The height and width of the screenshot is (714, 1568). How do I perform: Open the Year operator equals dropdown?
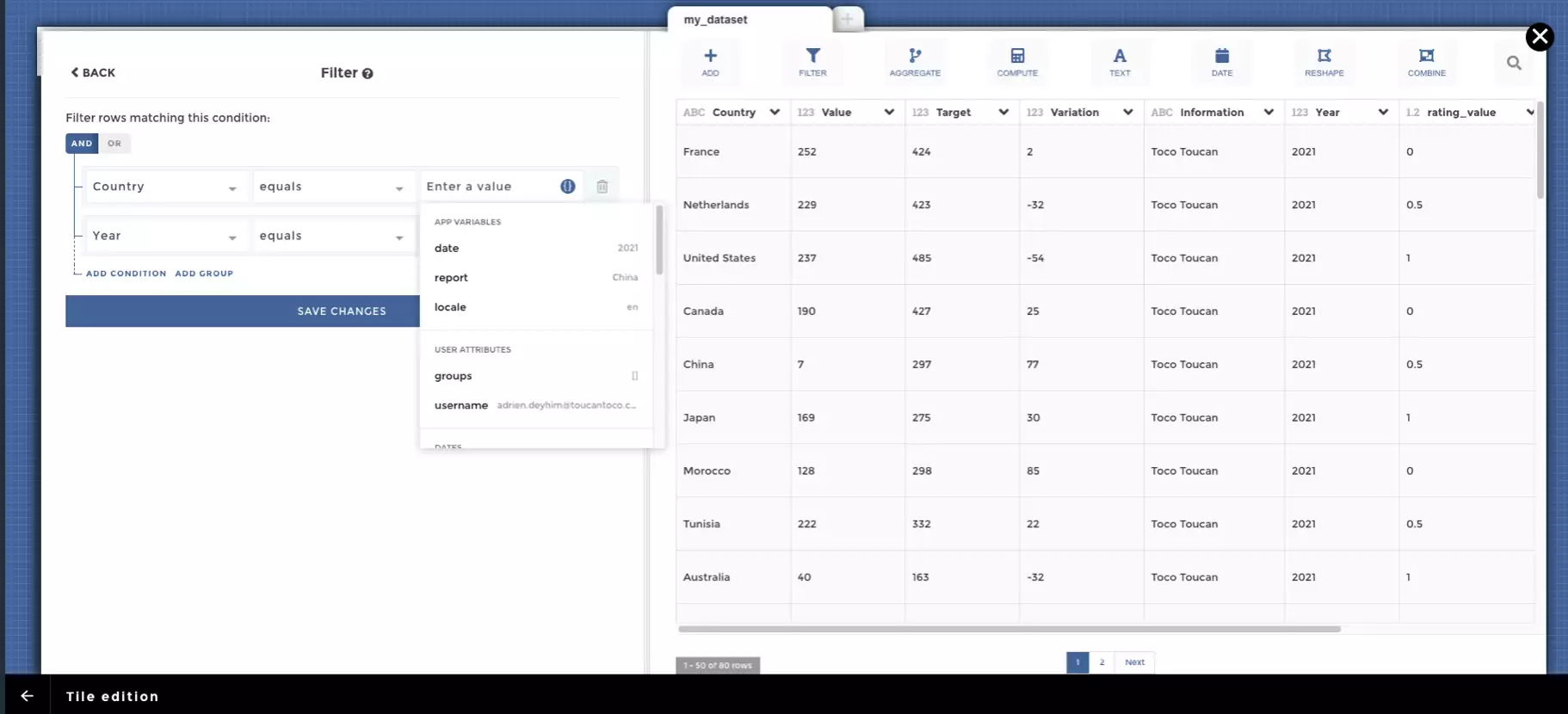click(330, 236)
